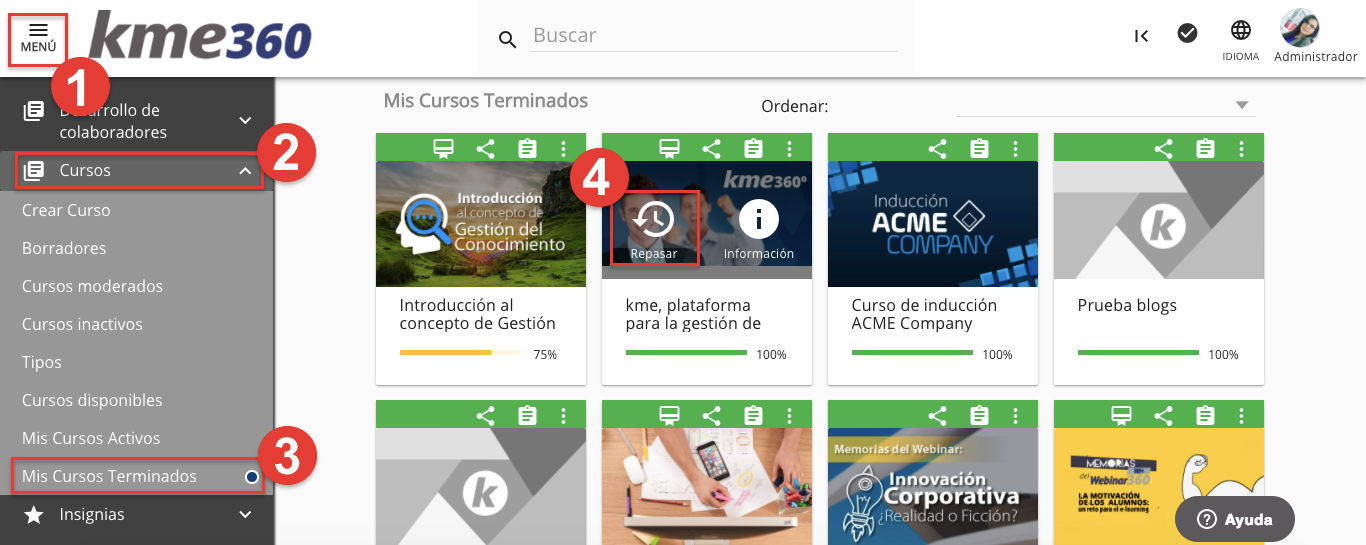Image resolution: width=1366 pixels, height=545 pixels.
Task: Click the Mis Cursos Terminados page heading
Action: coord(486,100)
